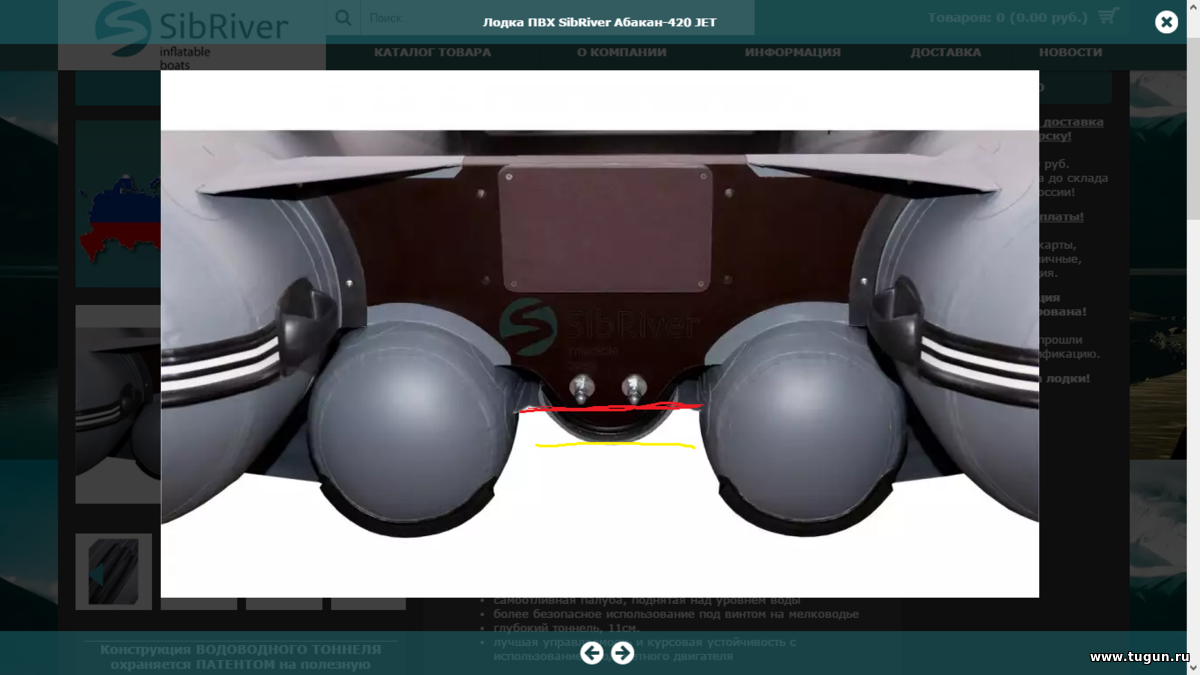Screen dimensions: 1200x675
Task: Focus the Поиск search field
Action: point(555,18)
